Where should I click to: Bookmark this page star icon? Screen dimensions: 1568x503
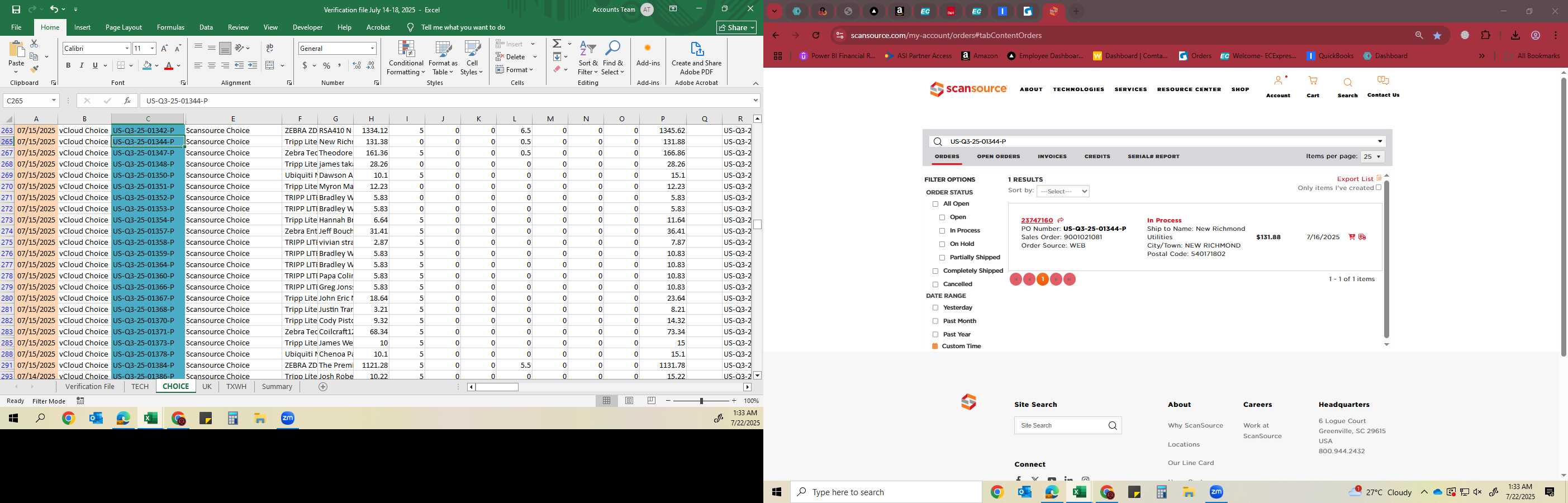point(1437,35)
